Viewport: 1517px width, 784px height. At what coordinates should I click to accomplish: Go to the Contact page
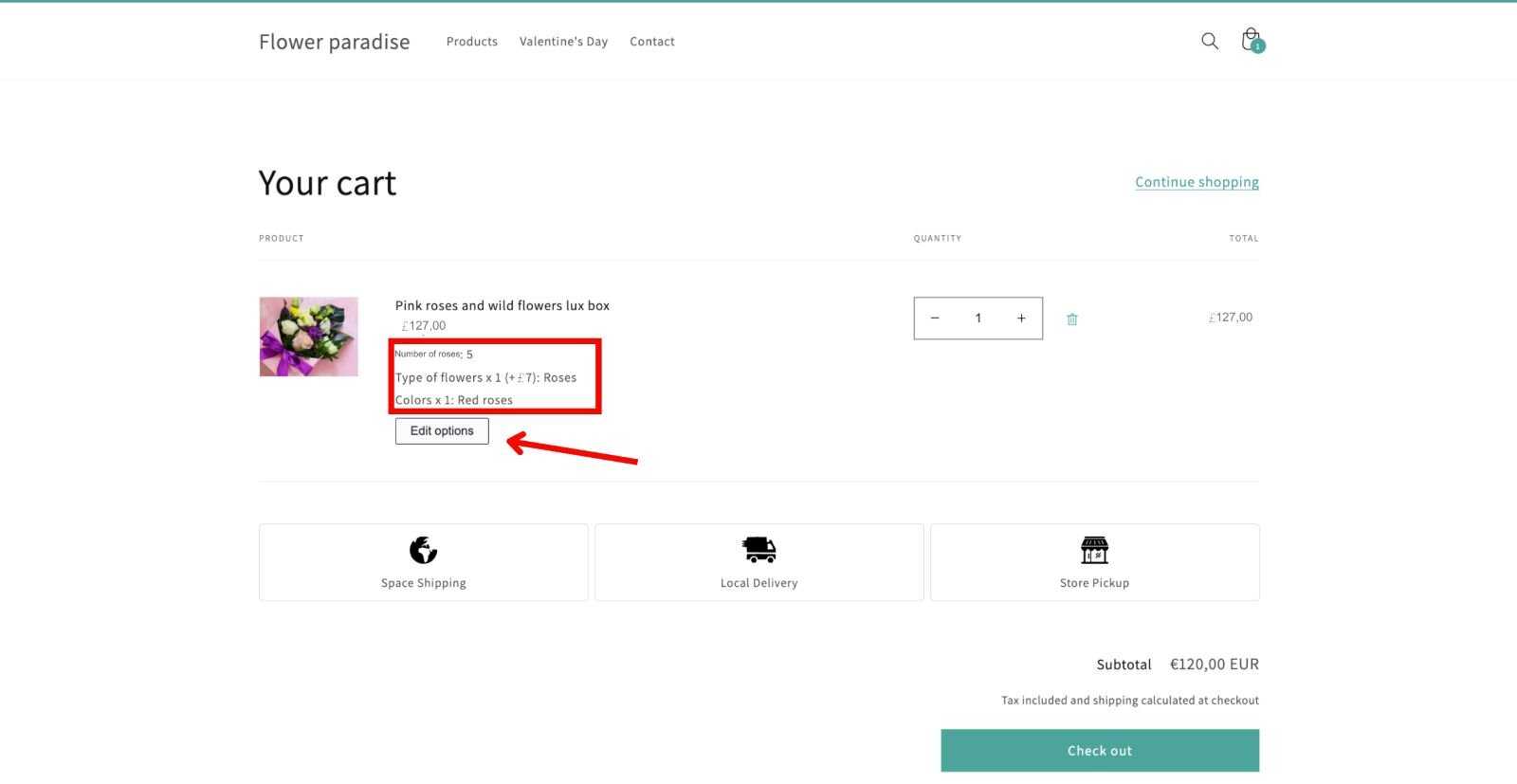652,42
